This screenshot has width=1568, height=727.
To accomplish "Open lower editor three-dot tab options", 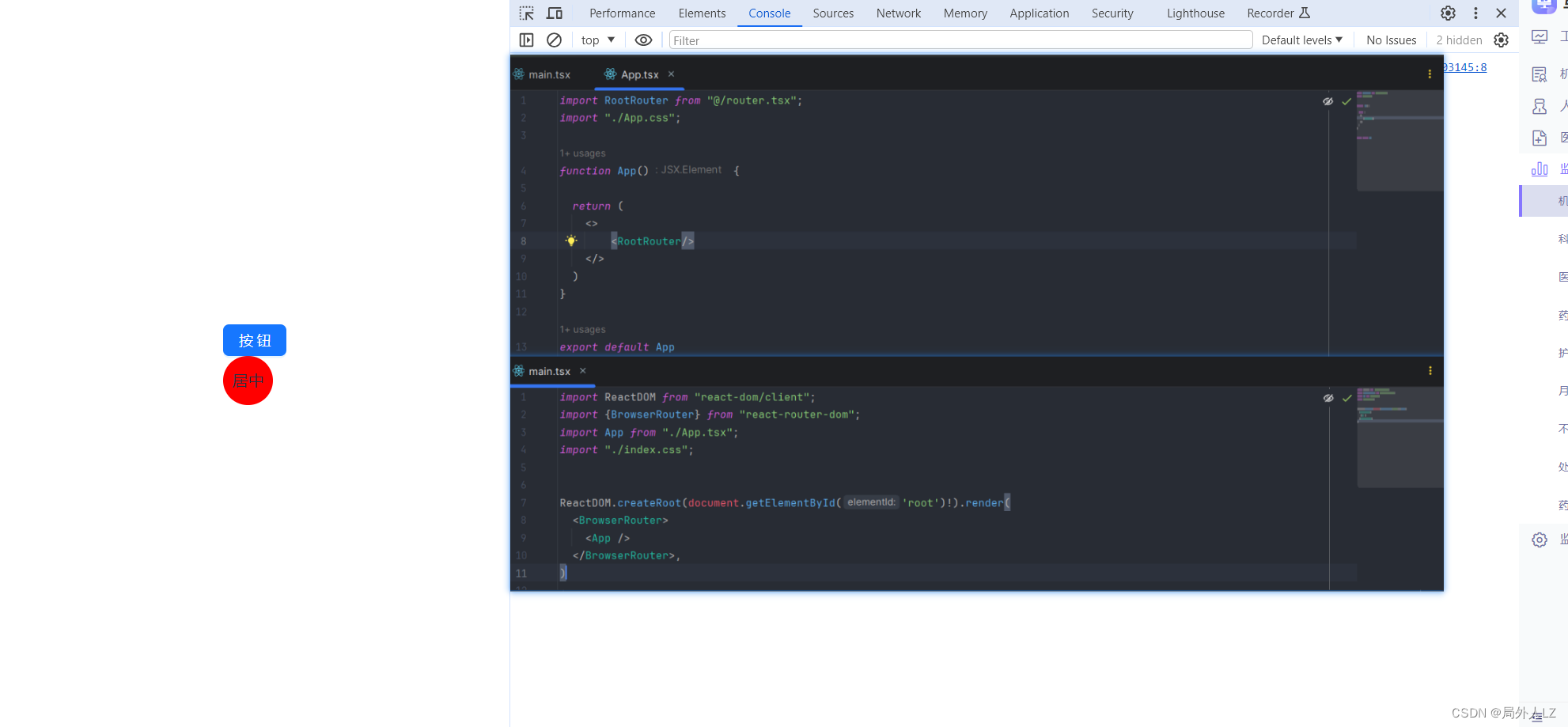I will [1430, 370].
